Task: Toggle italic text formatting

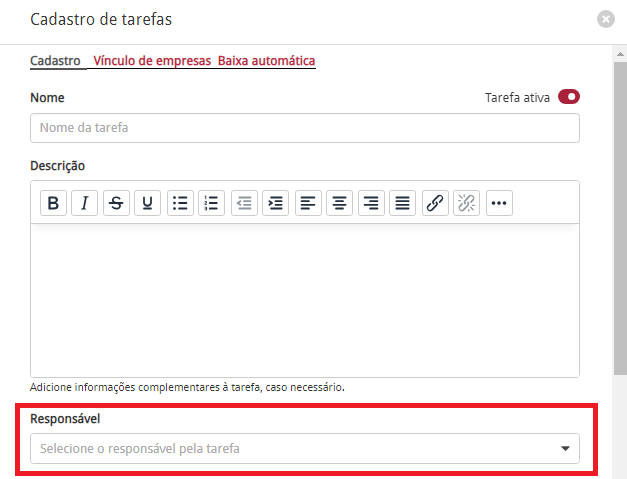Action: click(x=84, y=203)
